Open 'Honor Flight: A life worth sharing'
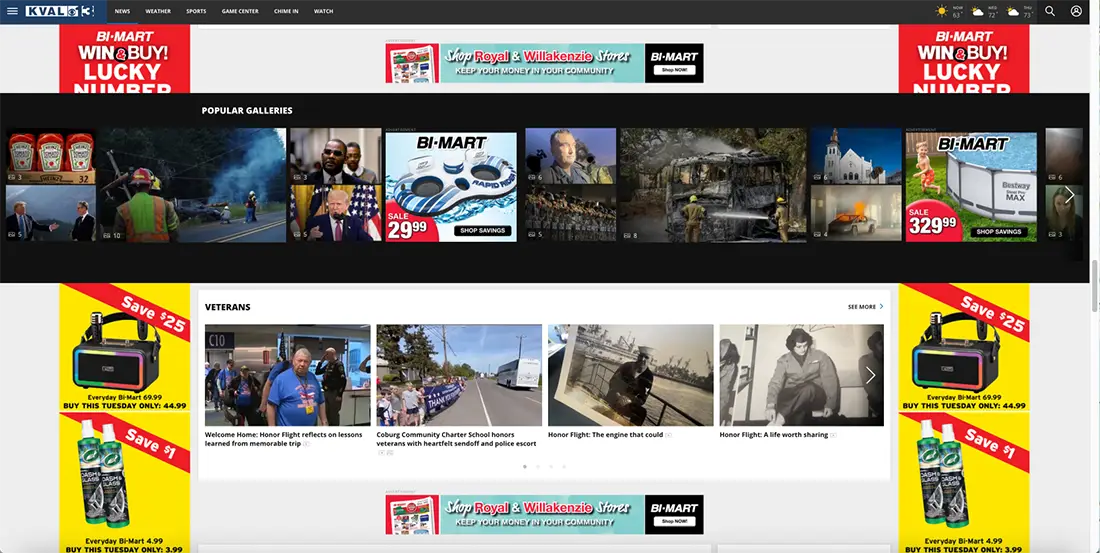 click(774, 435)
